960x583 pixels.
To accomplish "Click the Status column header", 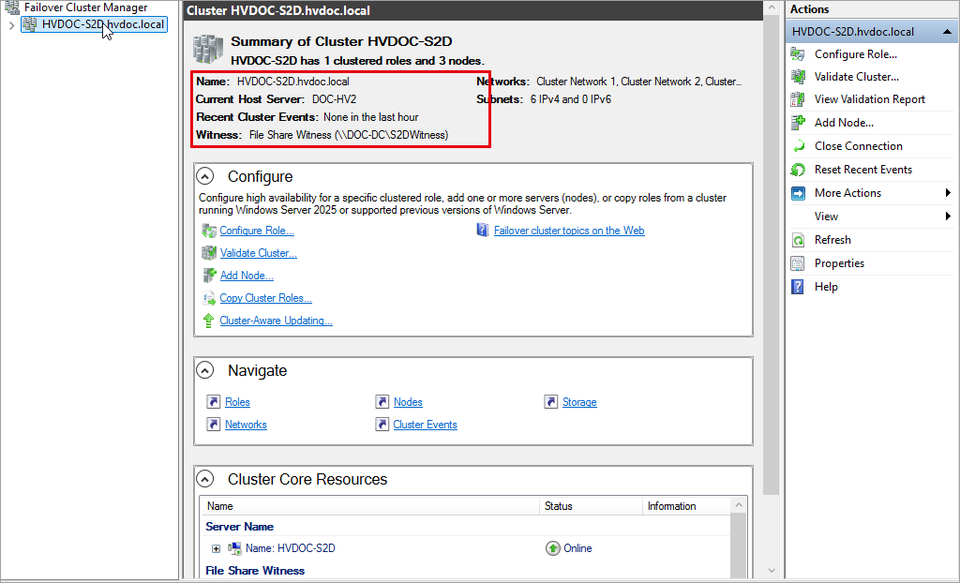I will coord(590,506).
